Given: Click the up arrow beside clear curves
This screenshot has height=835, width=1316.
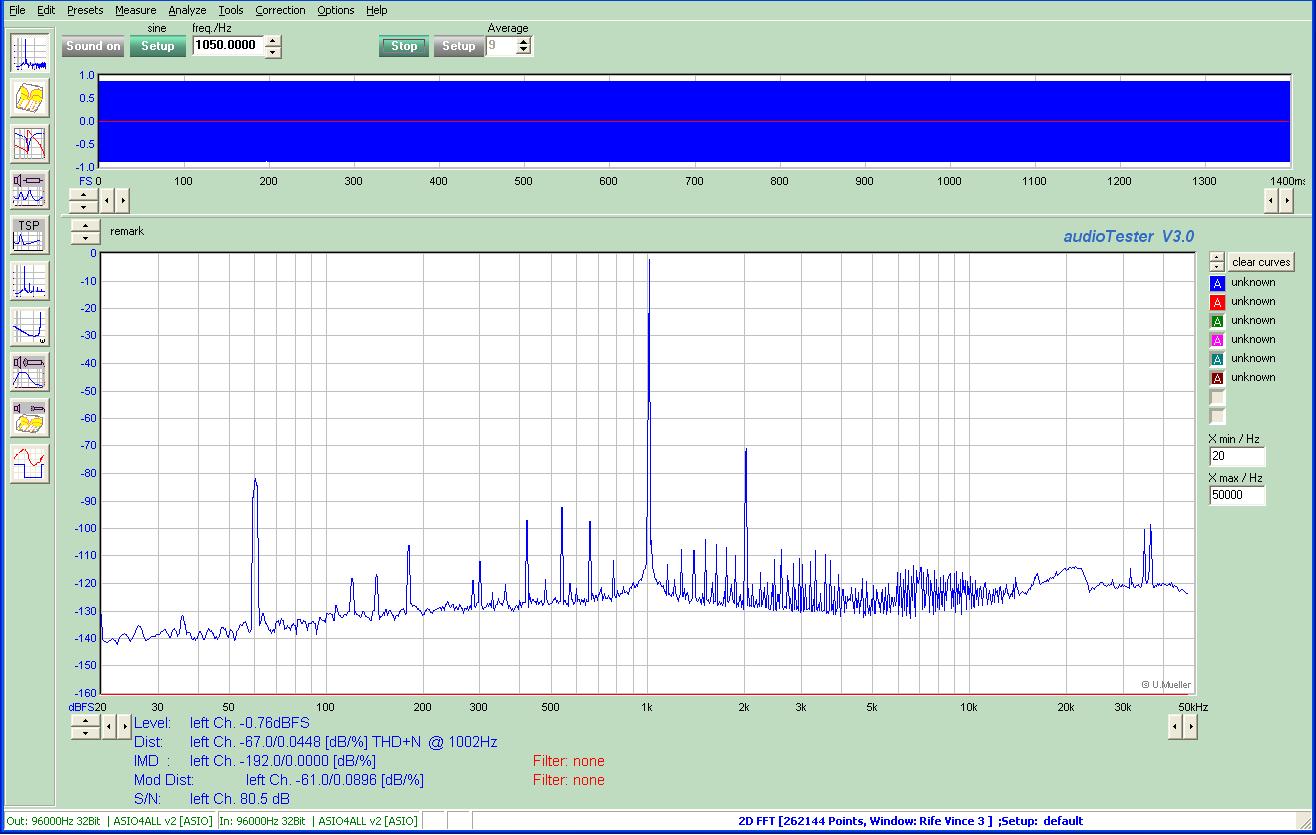Looking at the screenshot, I should point(1216,257).
